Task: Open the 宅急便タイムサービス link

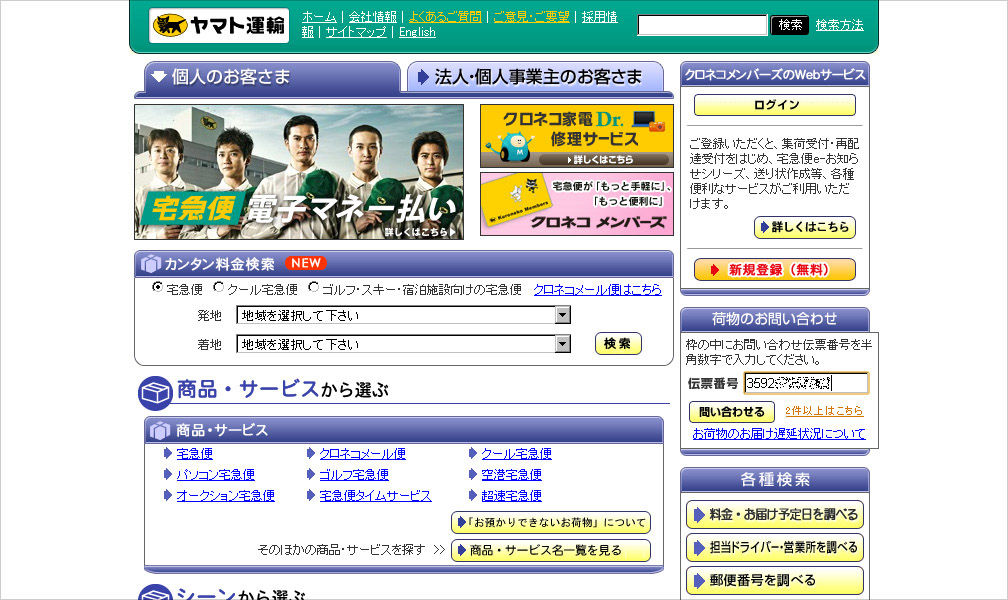Action: (375, 496)
